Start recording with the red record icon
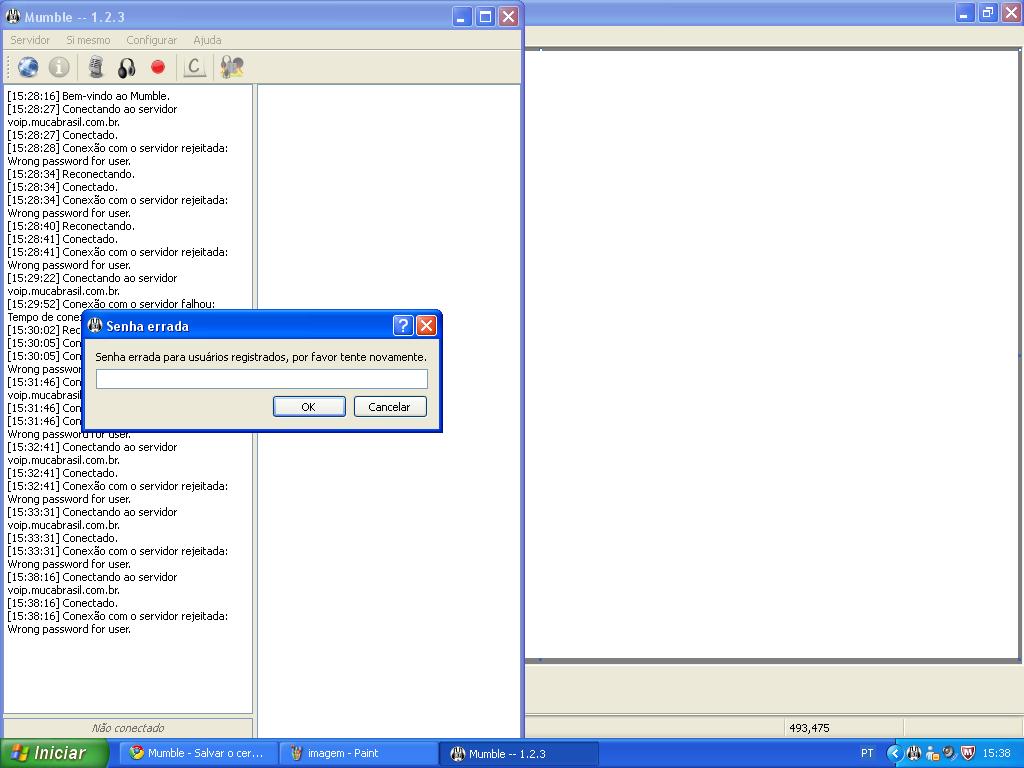 (158, 67)
